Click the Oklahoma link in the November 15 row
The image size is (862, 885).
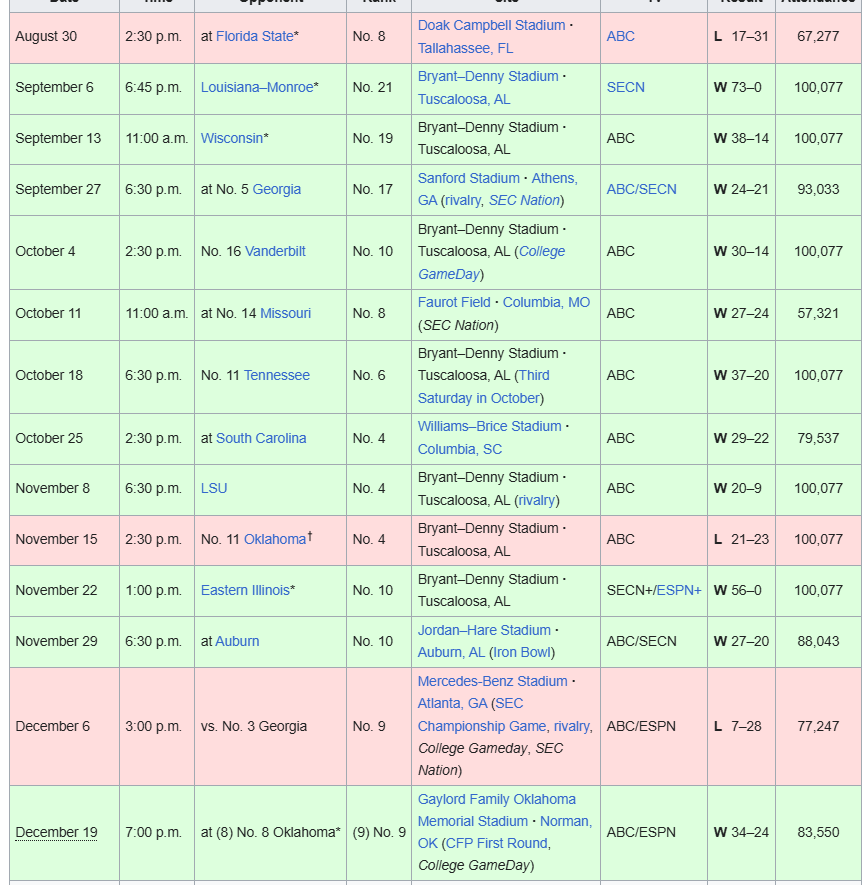[275, 539]
